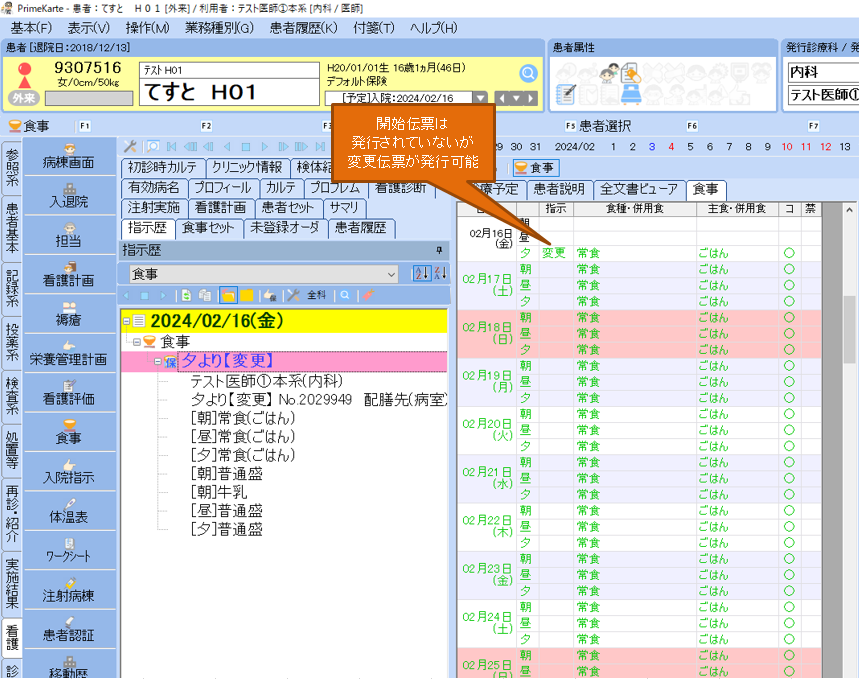
Task: Open the 操作(M) menu
Action: [x=147, y=28]
